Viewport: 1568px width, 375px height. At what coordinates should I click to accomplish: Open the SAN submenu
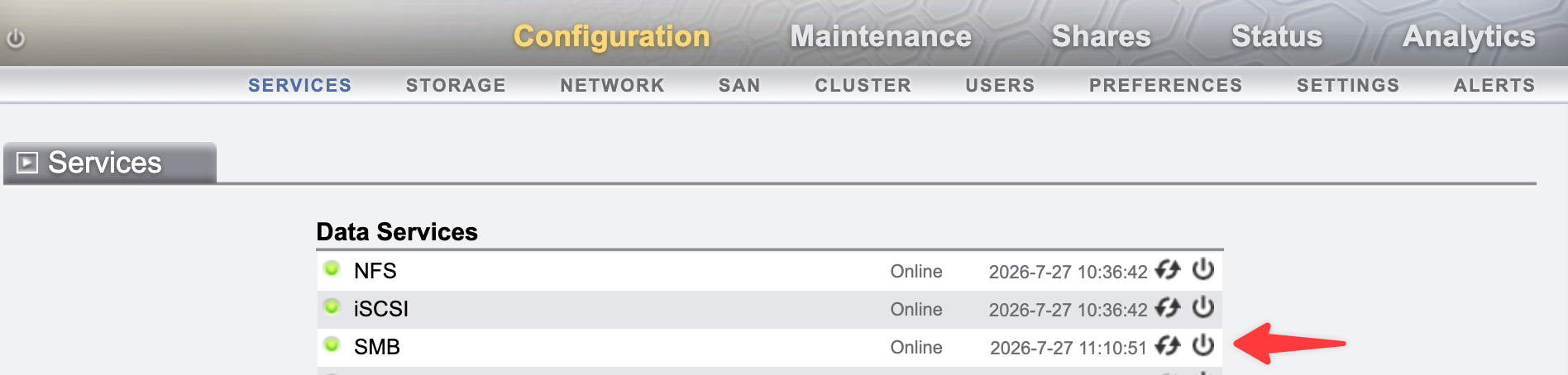click(x=739, y=85)
